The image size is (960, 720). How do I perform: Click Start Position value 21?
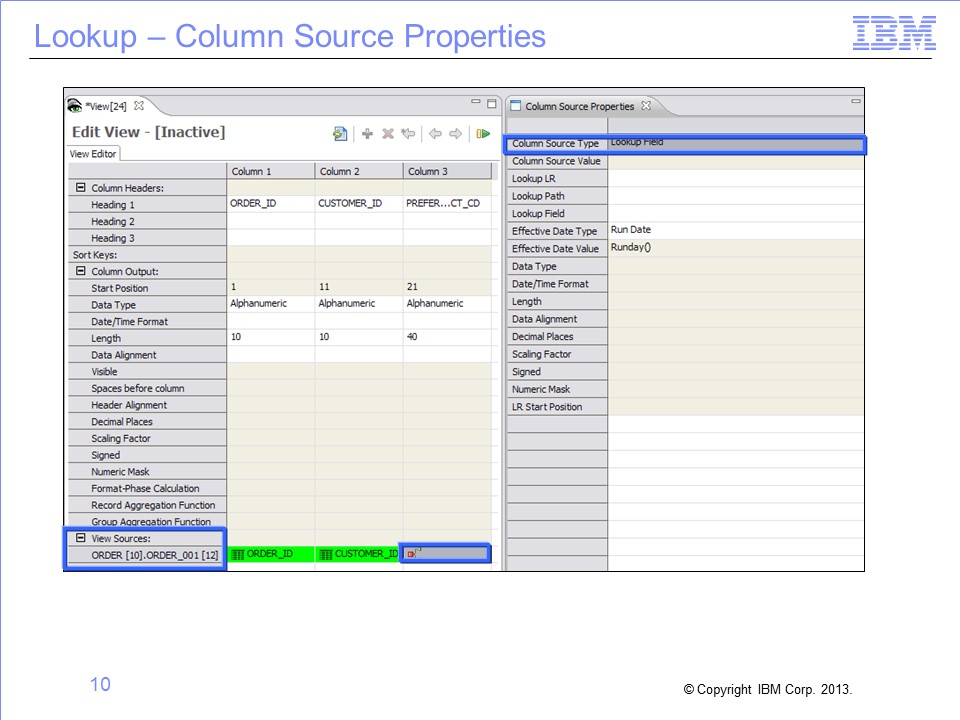click(447, 287)
